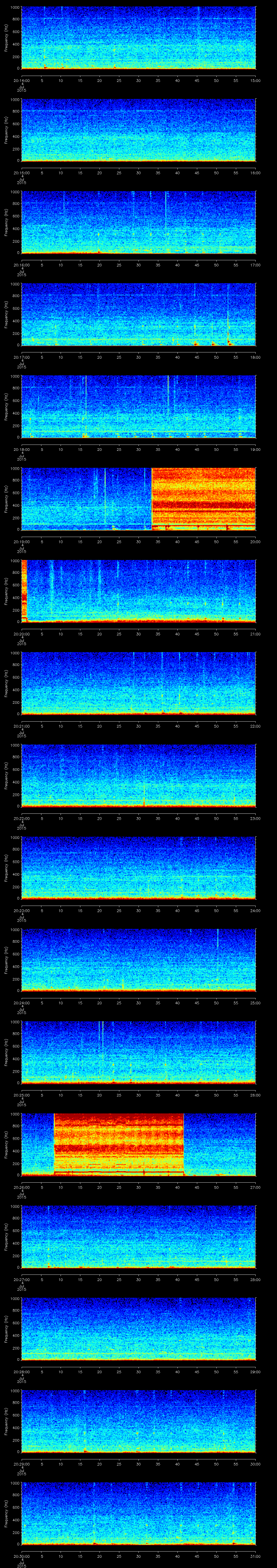
Task: Select the spike near 53 s in the 20:17 spectrogram
Action: pyautogui.click(x=228, y=323)
